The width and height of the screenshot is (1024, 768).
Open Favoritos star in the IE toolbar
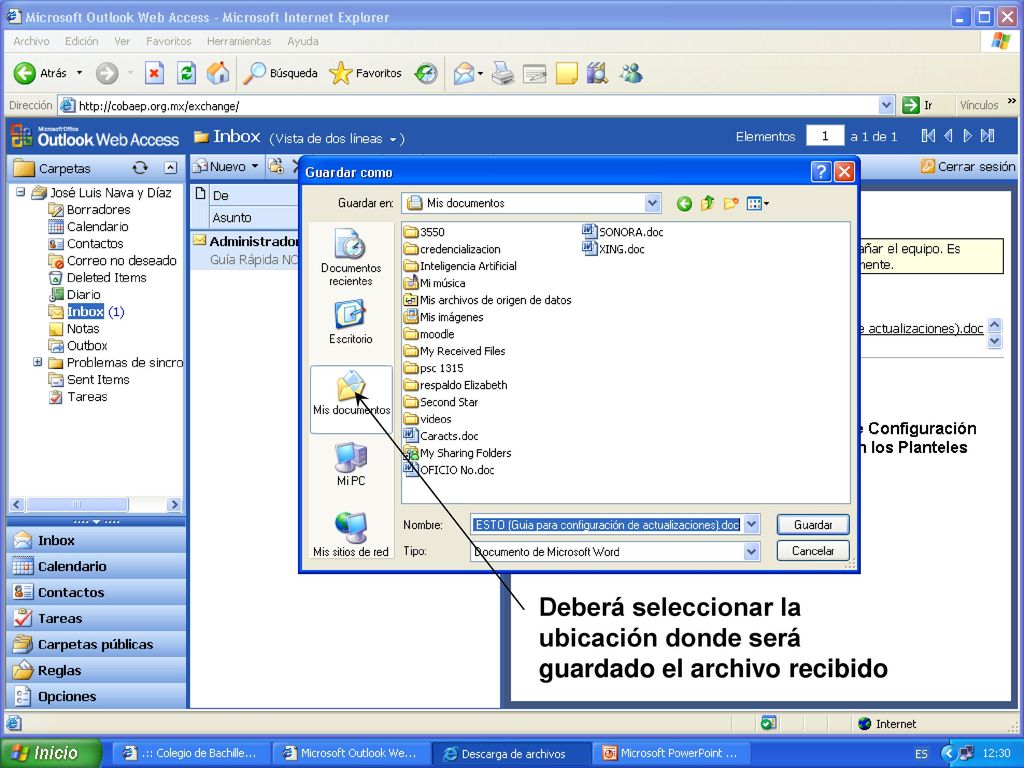[365, 73]
